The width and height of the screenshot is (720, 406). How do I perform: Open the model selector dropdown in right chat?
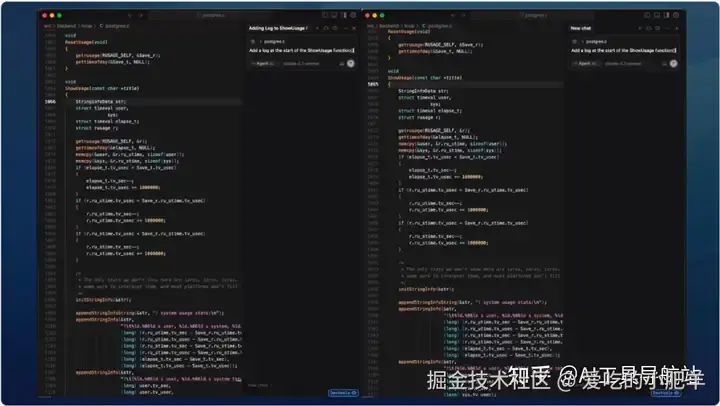pos(623,63)
